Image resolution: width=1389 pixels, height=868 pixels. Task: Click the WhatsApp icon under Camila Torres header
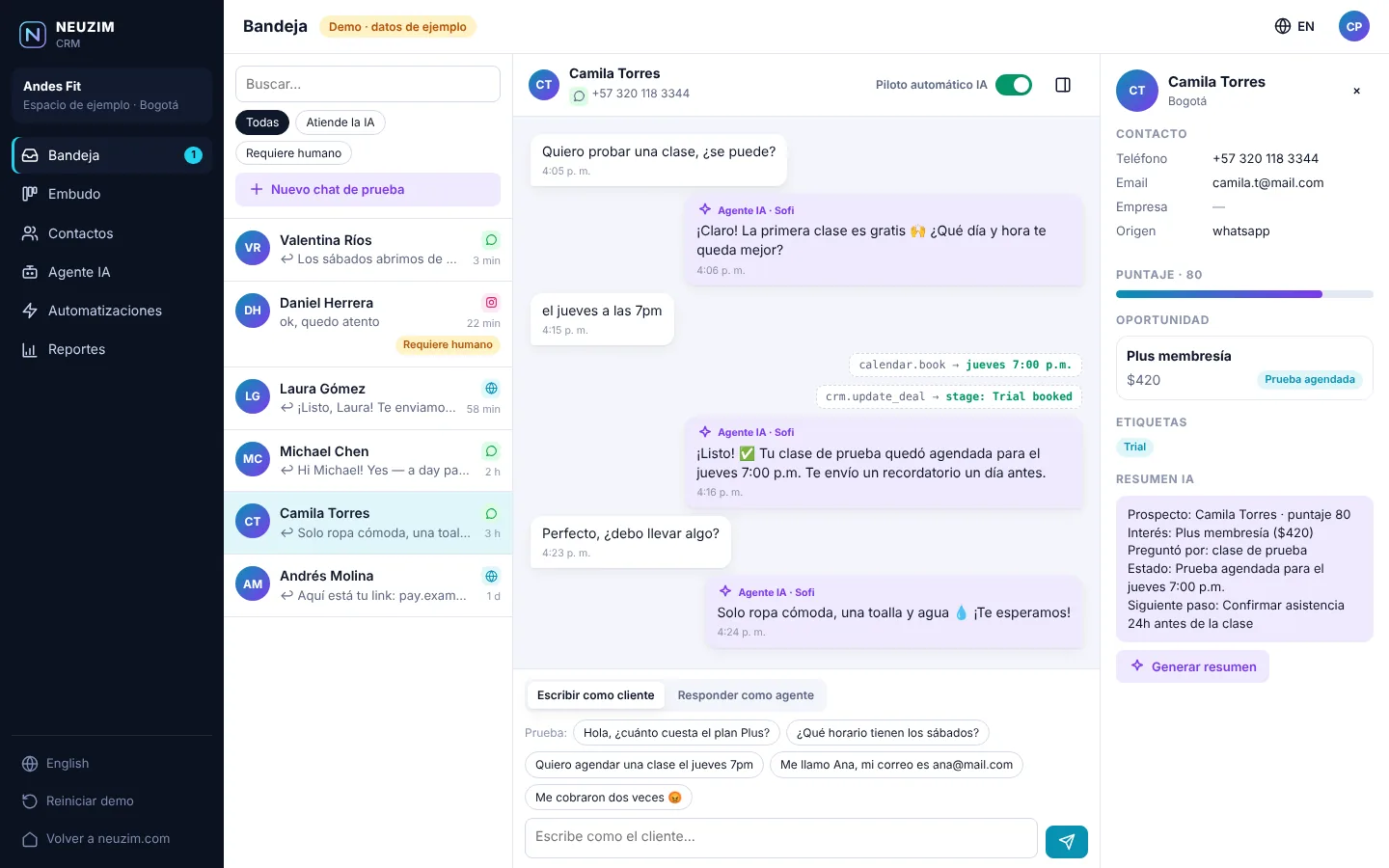(579, 95)
